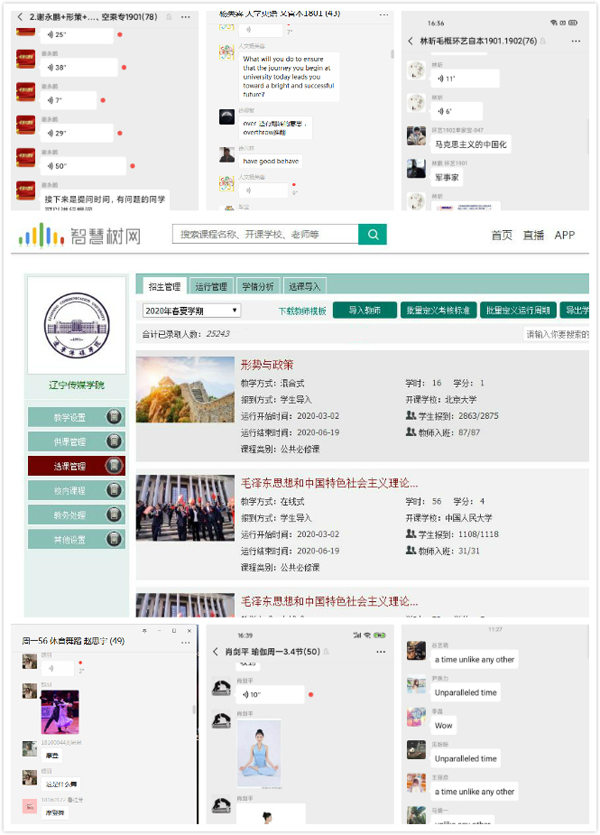The image size is (600, 835).
Task: Open the 2020年春夏学期 semester dropdown
Action: coord(191,310)
